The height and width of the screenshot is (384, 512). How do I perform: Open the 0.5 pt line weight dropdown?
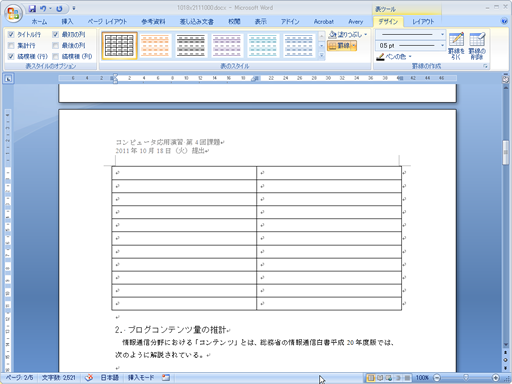[442, 45]
